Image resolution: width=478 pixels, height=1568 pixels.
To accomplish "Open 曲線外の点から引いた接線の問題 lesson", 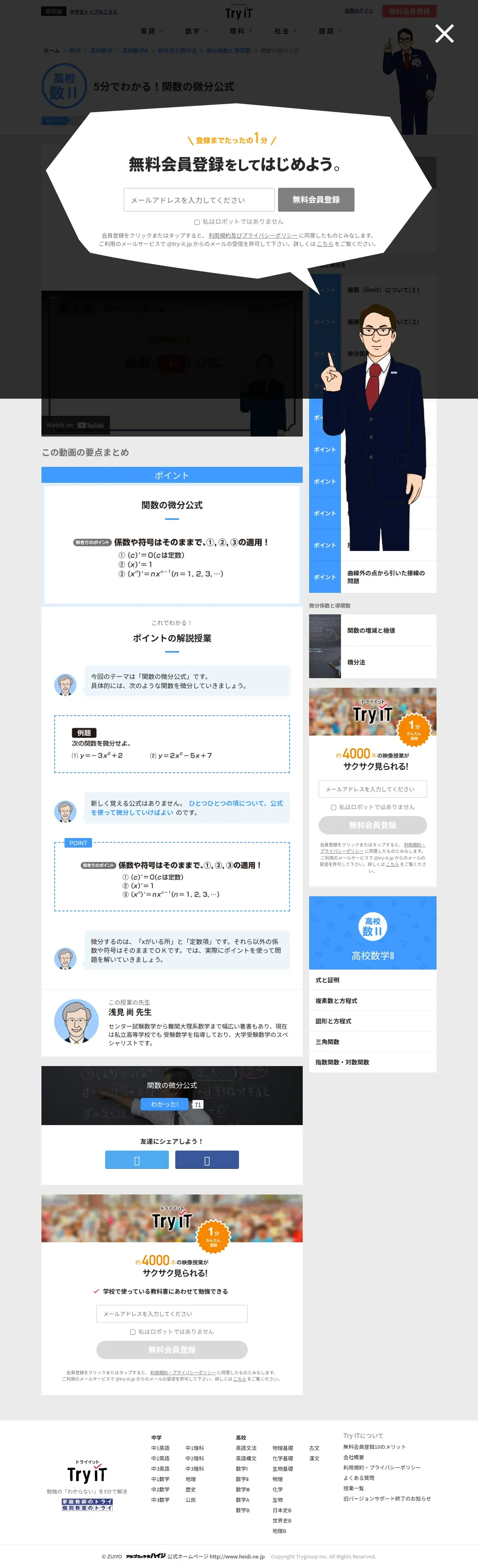I will [373, 577].
